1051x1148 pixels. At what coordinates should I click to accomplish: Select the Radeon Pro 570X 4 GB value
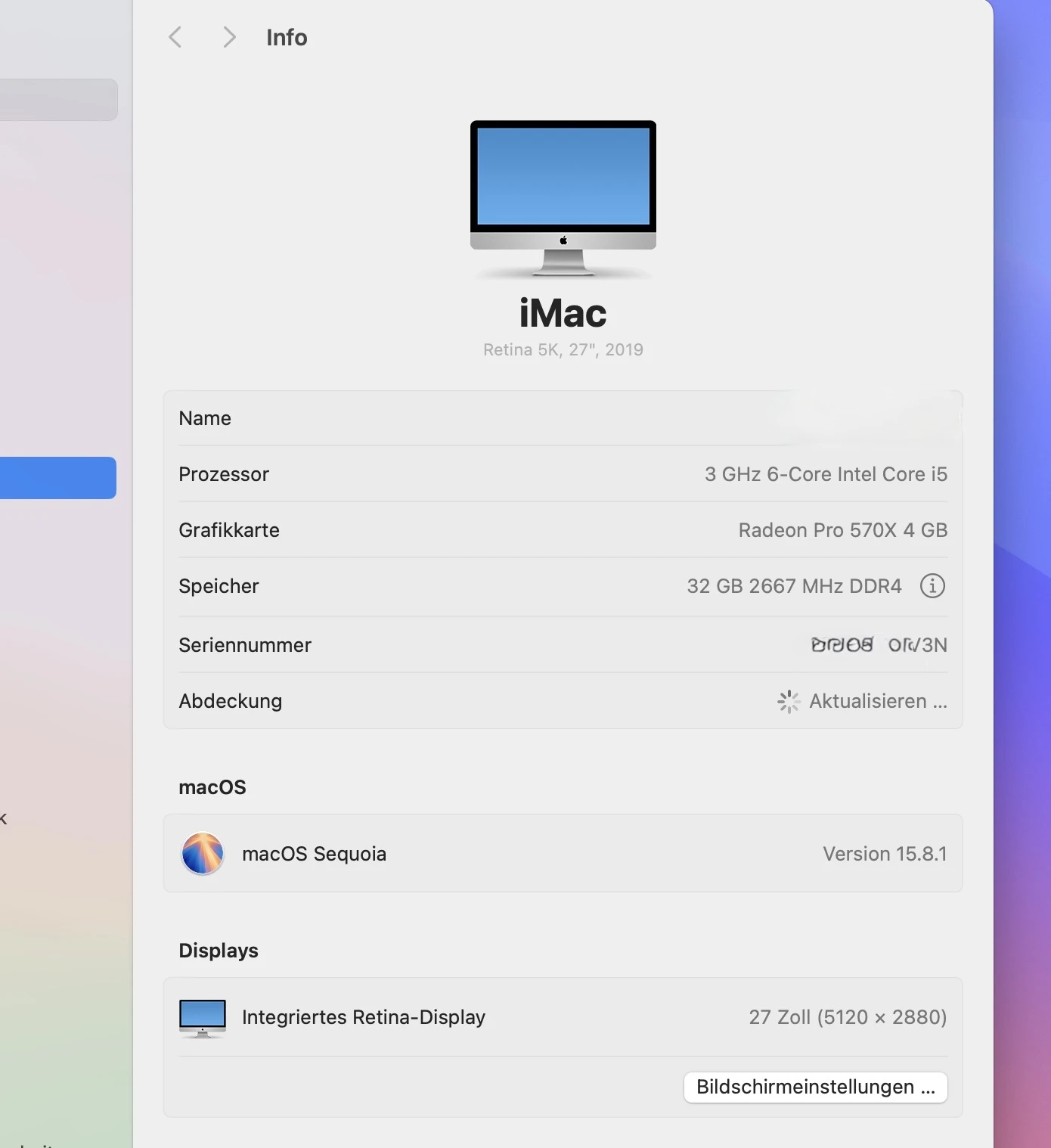point(843,530)
